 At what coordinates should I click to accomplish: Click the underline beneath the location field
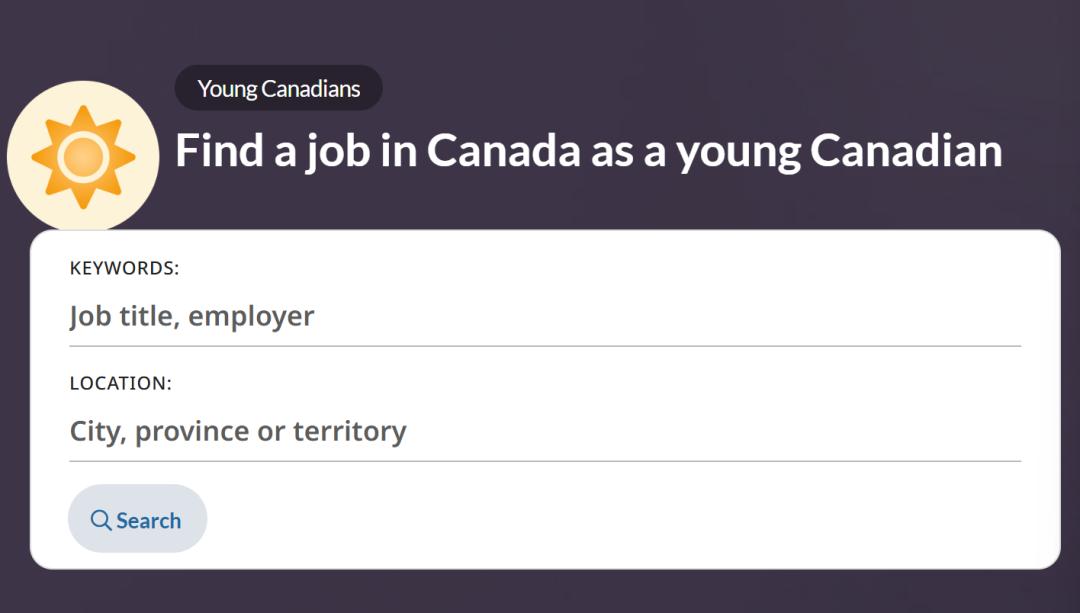pyautogui.click(x=545, y=461)
